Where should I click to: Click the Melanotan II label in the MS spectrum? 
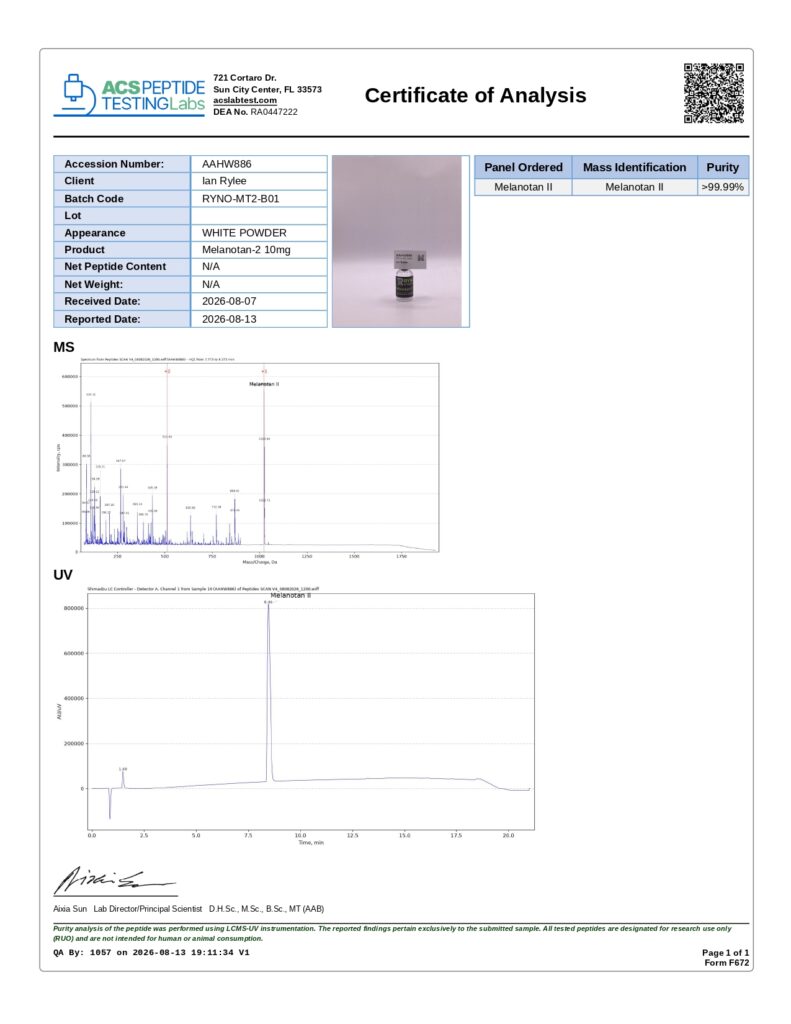pyautogui.click(x=264, y=384)
